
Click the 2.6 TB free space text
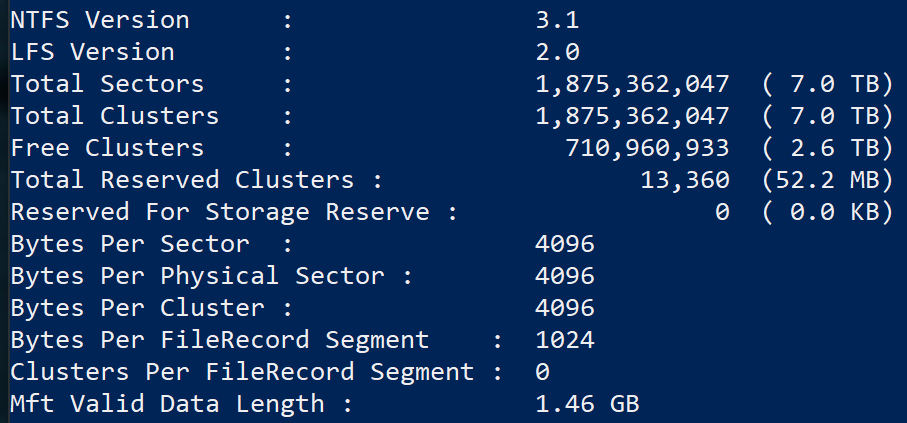point(827,147)
